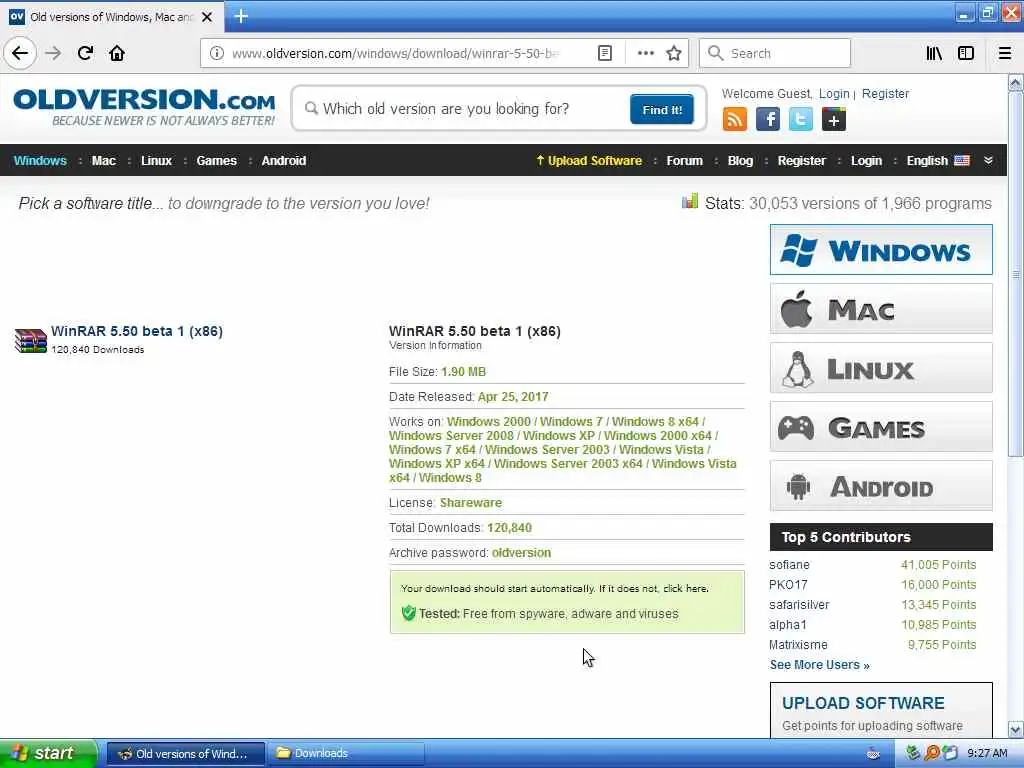The height and width of the screenshot is (768, 1024).
Task: Show the sidebar icon in toolbar
Action: (966, 53)
